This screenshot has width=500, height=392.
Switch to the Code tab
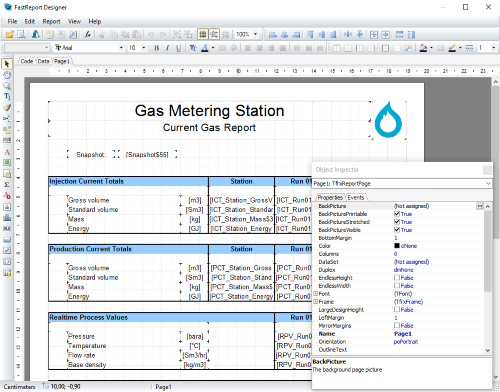point(27,61)
